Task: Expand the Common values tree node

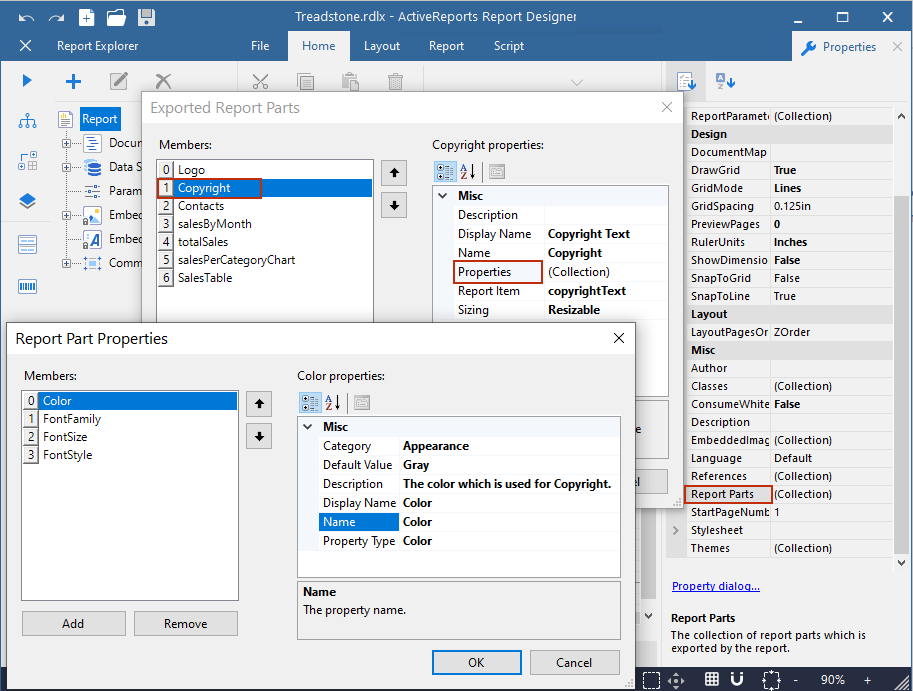Action: [x=66, y=263]
